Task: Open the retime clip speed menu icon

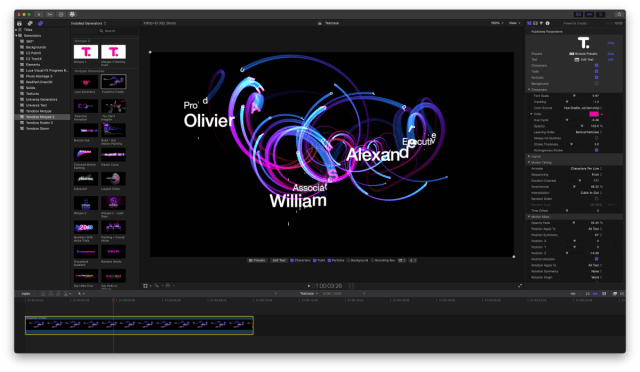Action: [169, 286]
